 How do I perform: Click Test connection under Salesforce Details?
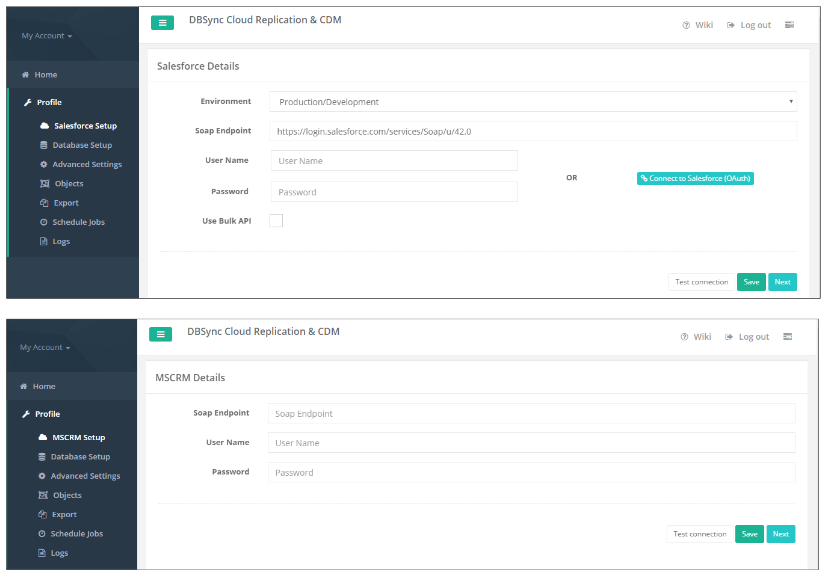pyautogui.click(x=701, y=282)
